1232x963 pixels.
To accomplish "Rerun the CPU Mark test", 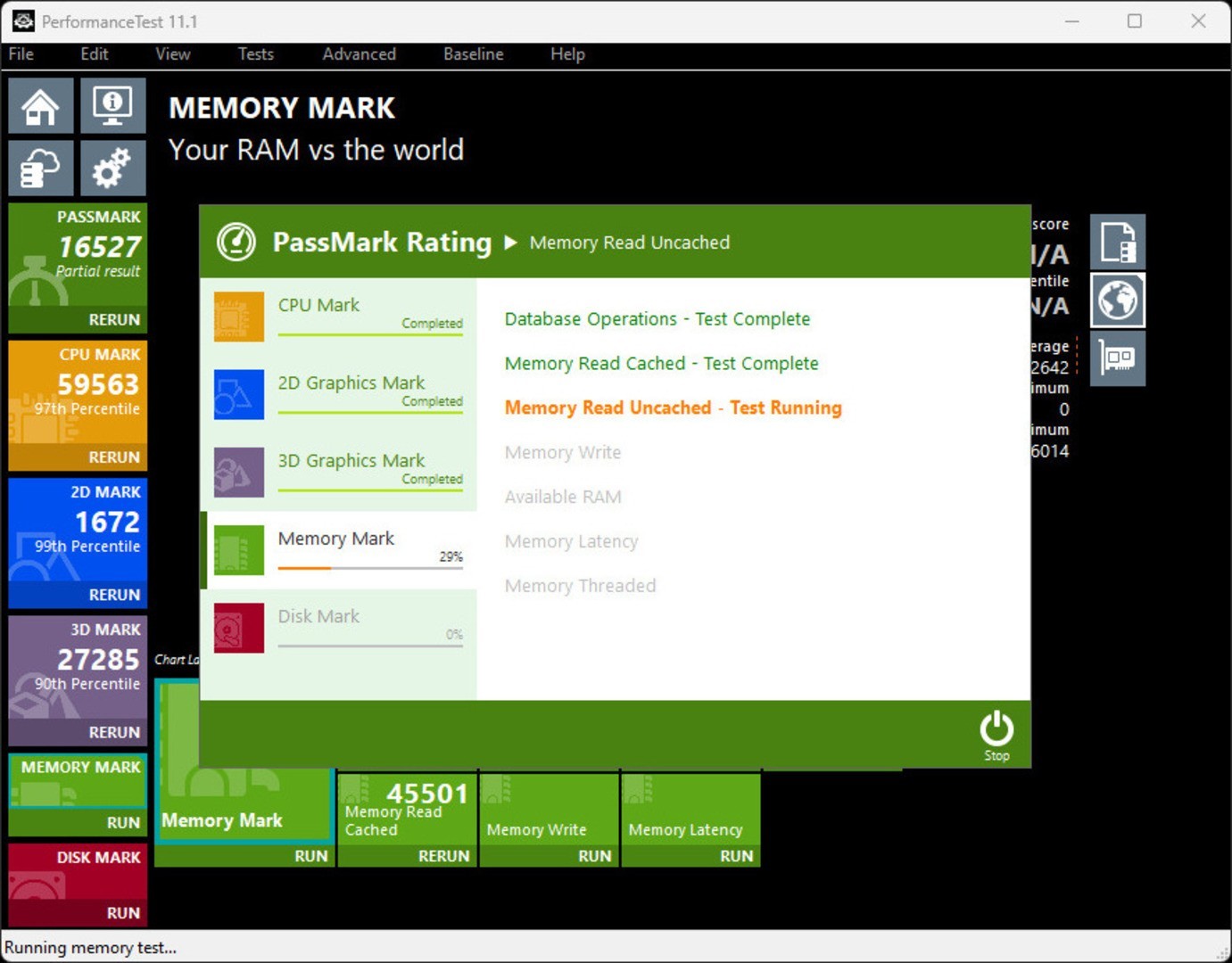I will tap(114, 457).
